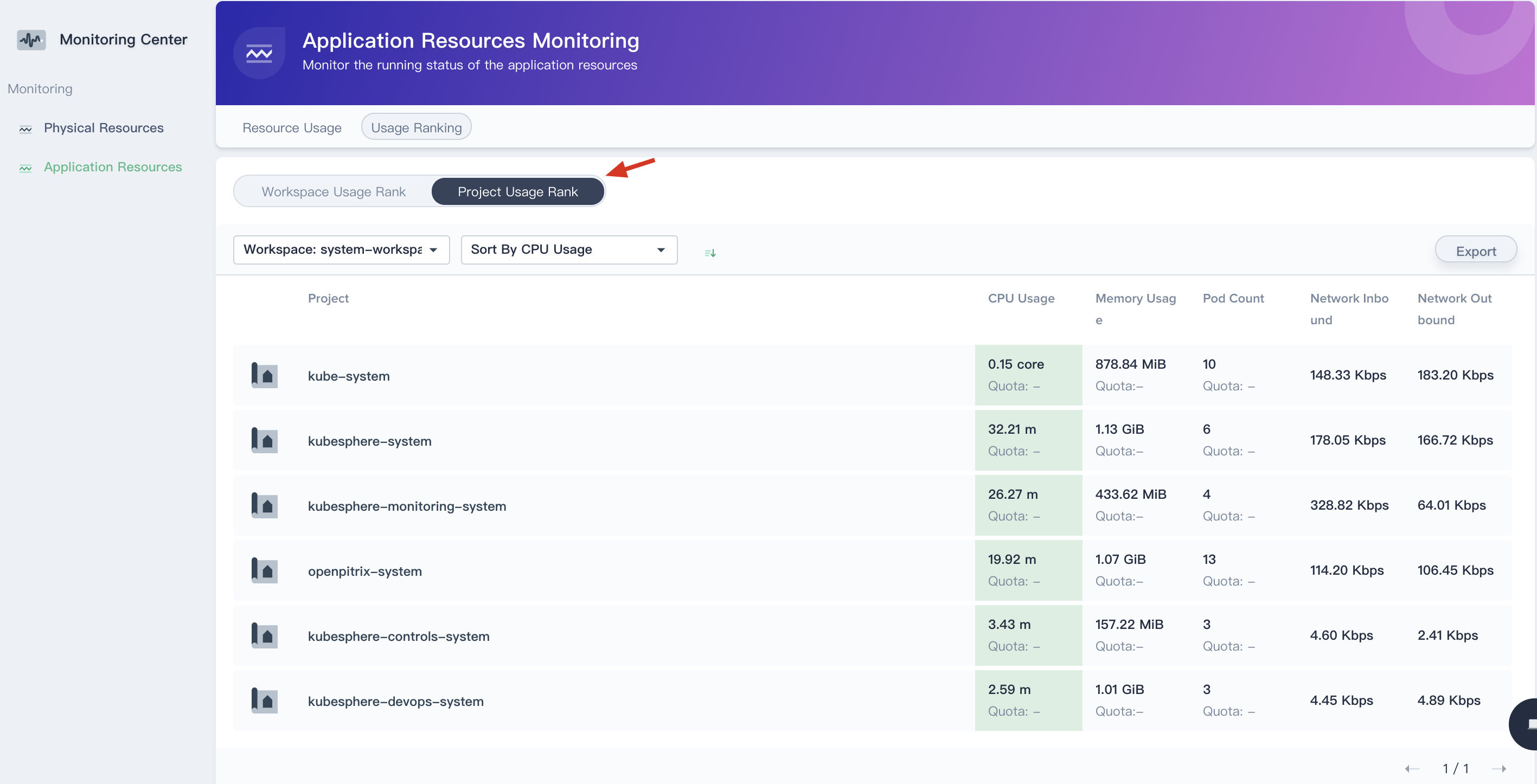
Task: Click the 0.15 core CPU value
Action: click(1015, 364)
